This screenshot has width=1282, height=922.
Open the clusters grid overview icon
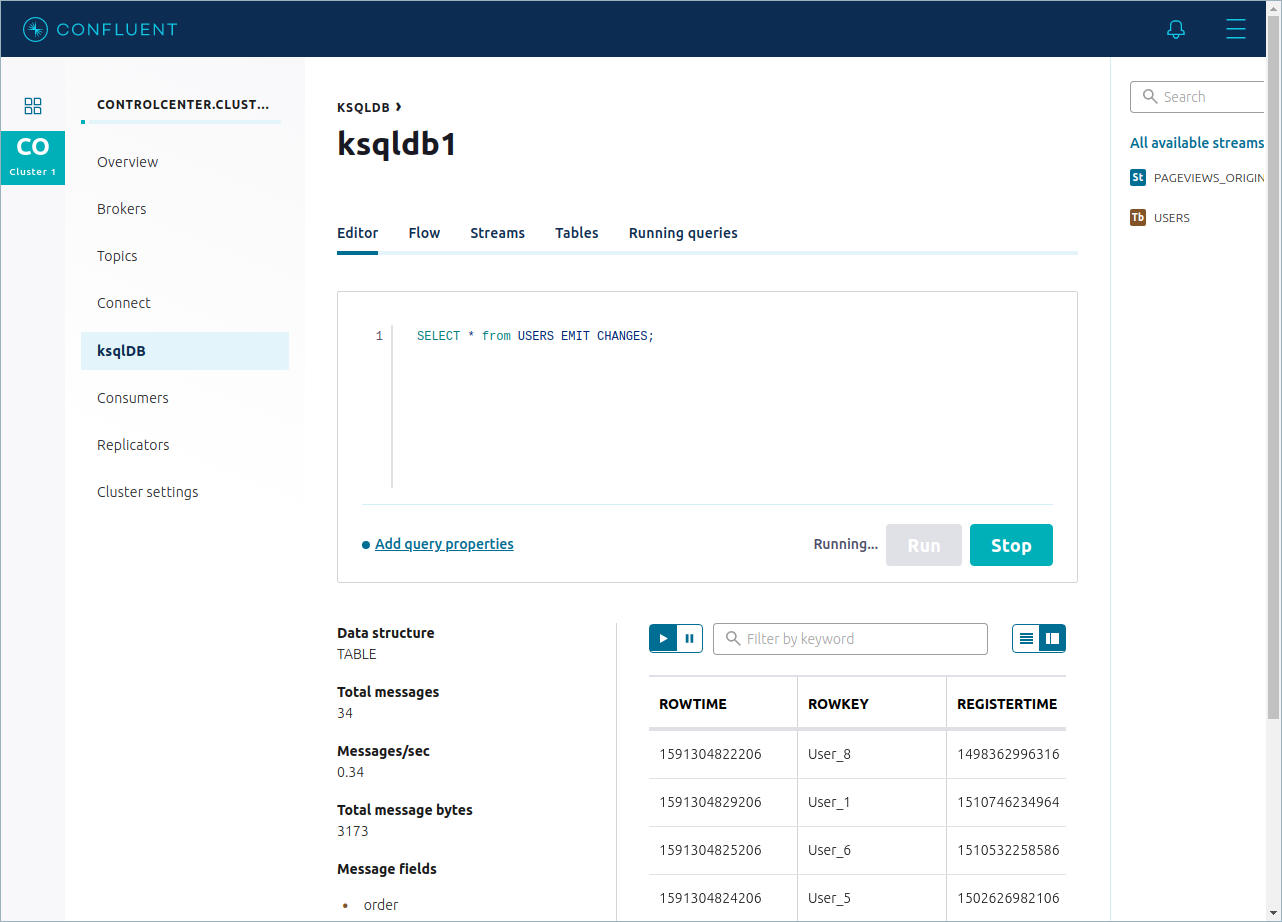click(33, 106)
